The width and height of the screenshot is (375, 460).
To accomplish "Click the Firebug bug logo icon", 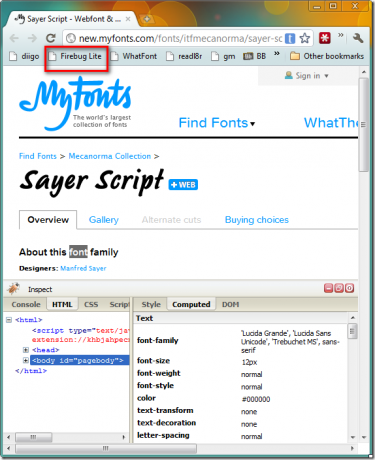I will coord(14,289).
